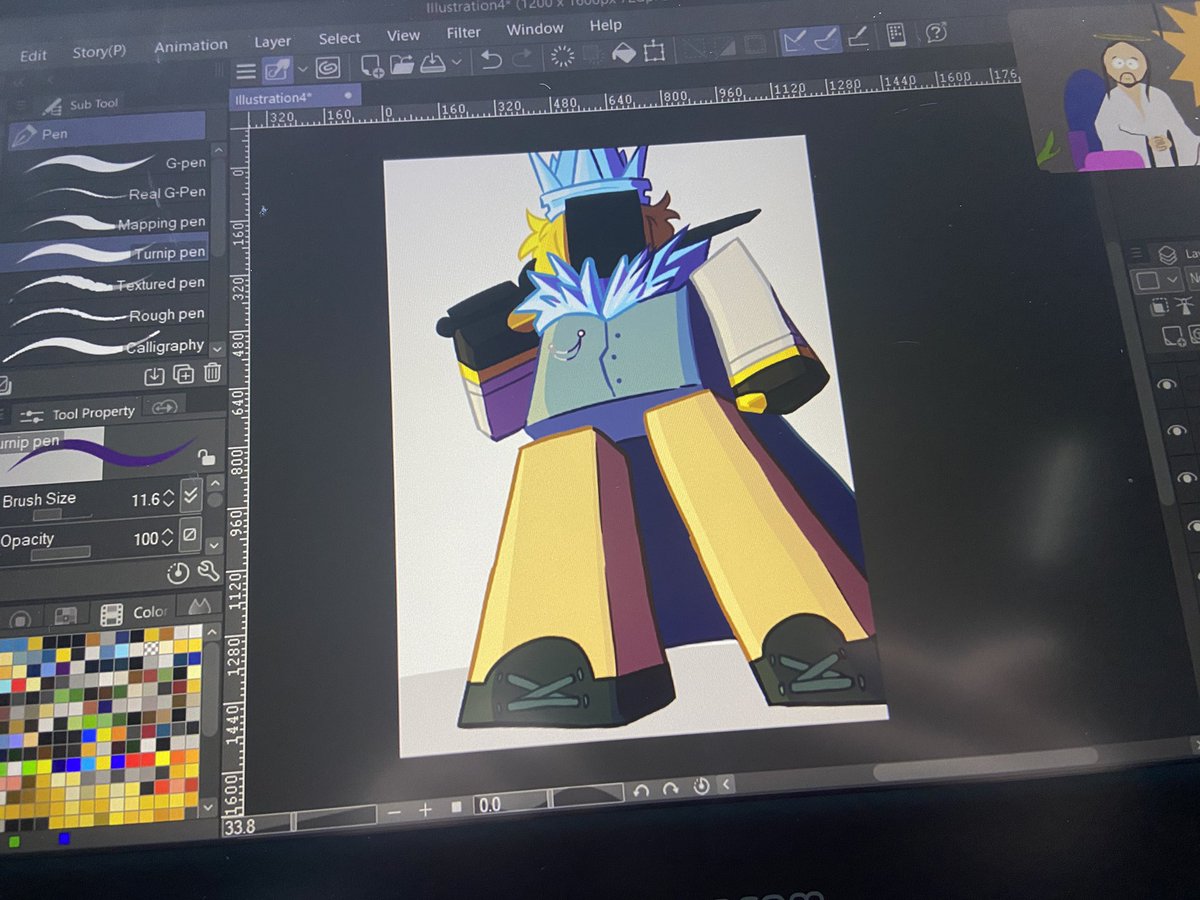Click the color set scroll-down arrow
The height and width of the screenshot is (900, 1200).
[x=208, y=807]
